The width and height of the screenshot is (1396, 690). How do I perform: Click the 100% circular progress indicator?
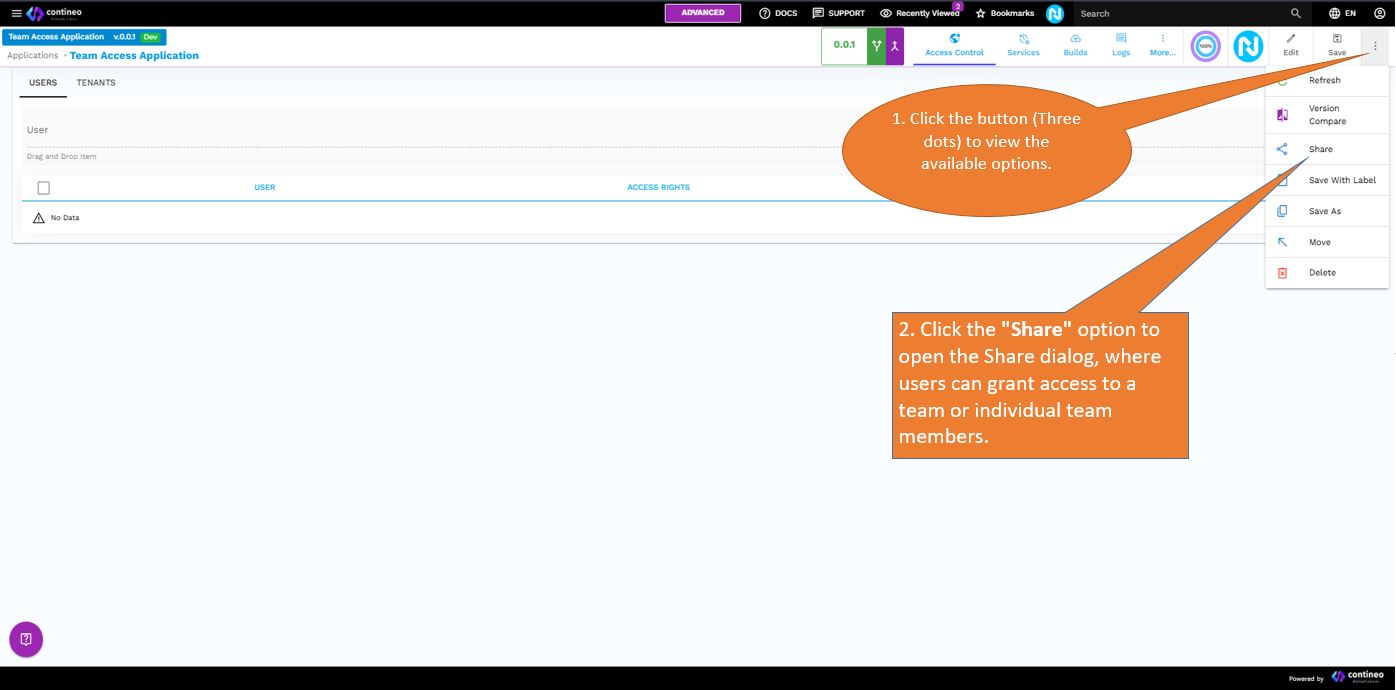pos(1206,46)
